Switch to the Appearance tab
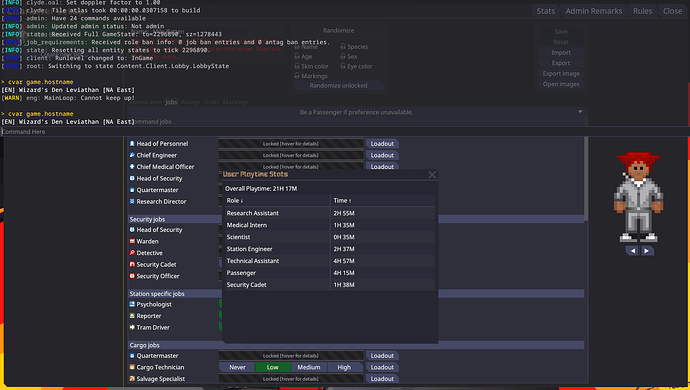The image size is (690, 390). coord(145,102)
